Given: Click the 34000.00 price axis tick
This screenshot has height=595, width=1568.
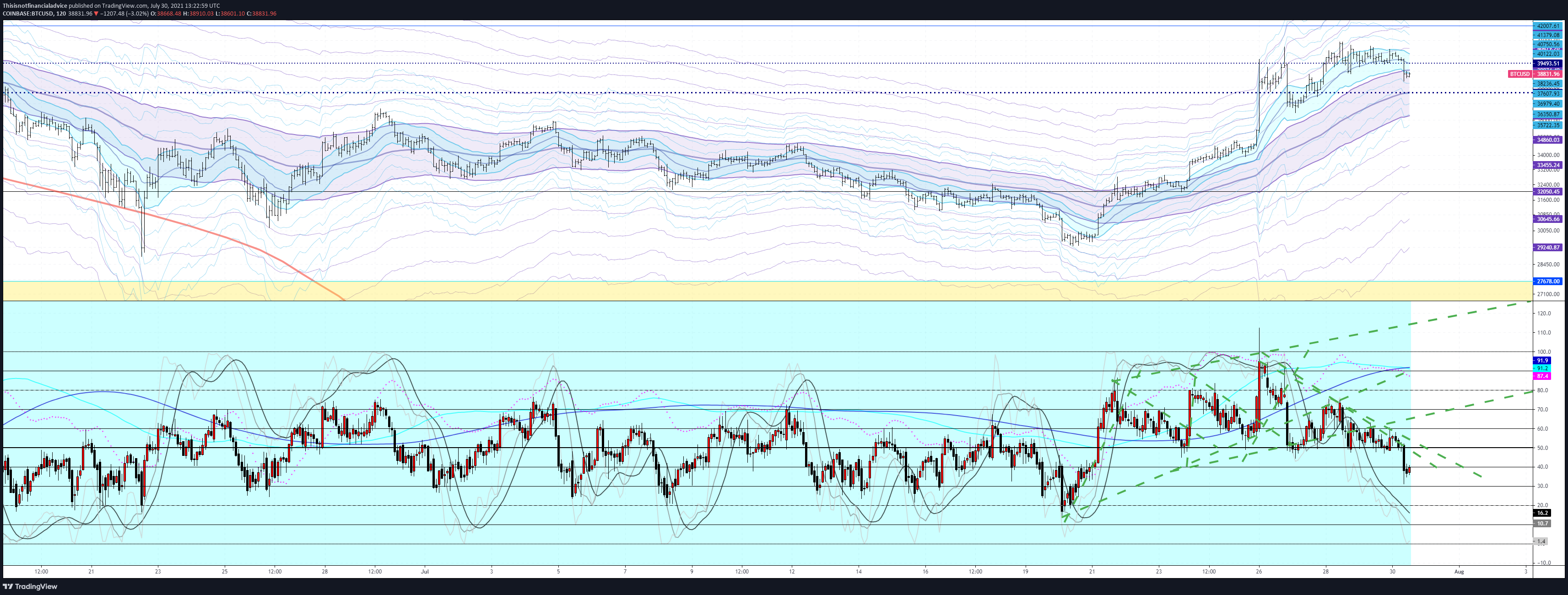Looking at the screenshot, I should pos(1548,155).
